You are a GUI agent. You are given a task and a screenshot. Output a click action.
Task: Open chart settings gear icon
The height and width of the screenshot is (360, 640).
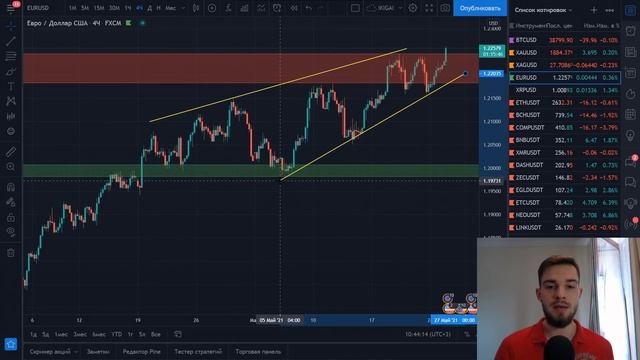click(413, 8)
